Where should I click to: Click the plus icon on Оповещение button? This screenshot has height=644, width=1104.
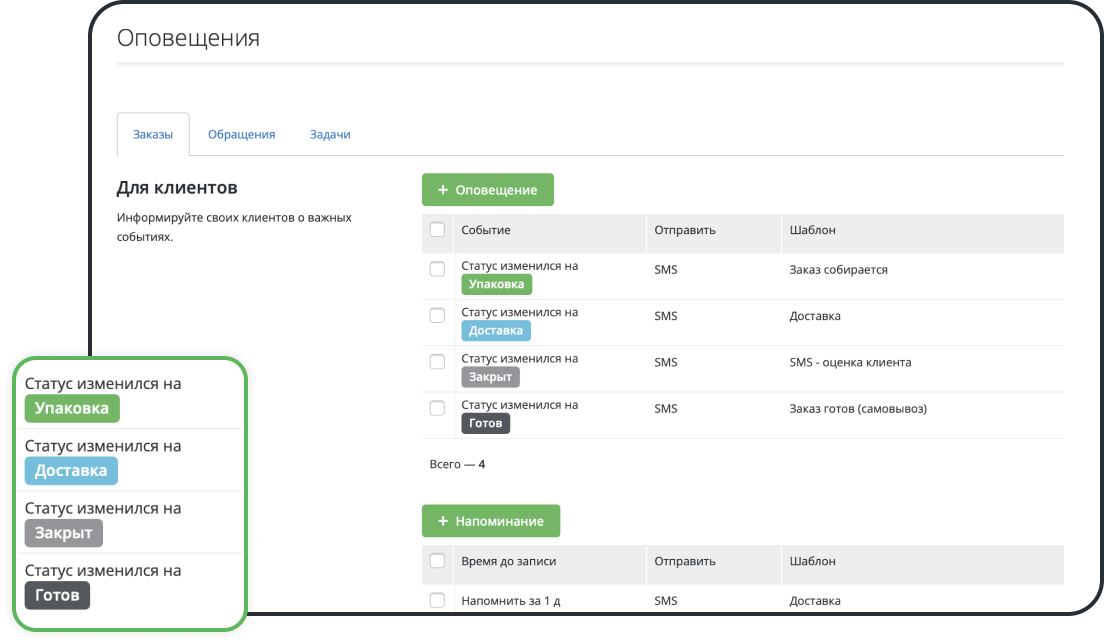(x=442, y=190)
